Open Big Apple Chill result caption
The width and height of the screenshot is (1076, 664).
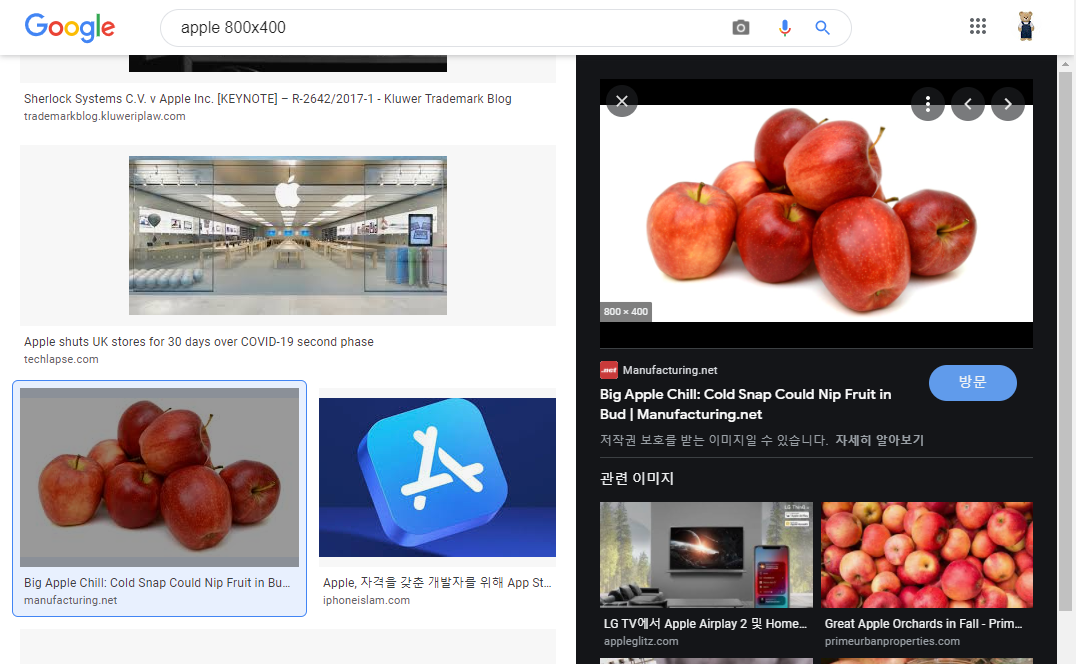(x=157, y=582)
